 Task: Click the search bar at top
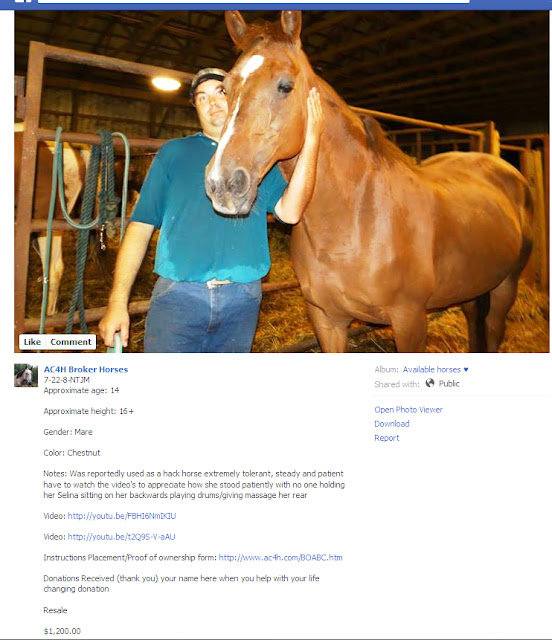[x=253, y=2]
